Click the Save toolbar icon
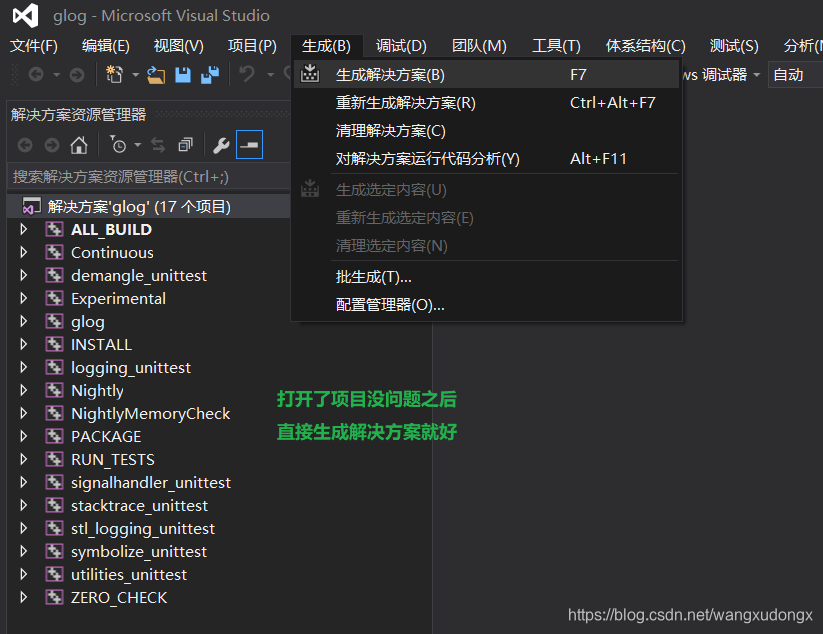This screenshot has height=634, width=823. coord(183,75)
